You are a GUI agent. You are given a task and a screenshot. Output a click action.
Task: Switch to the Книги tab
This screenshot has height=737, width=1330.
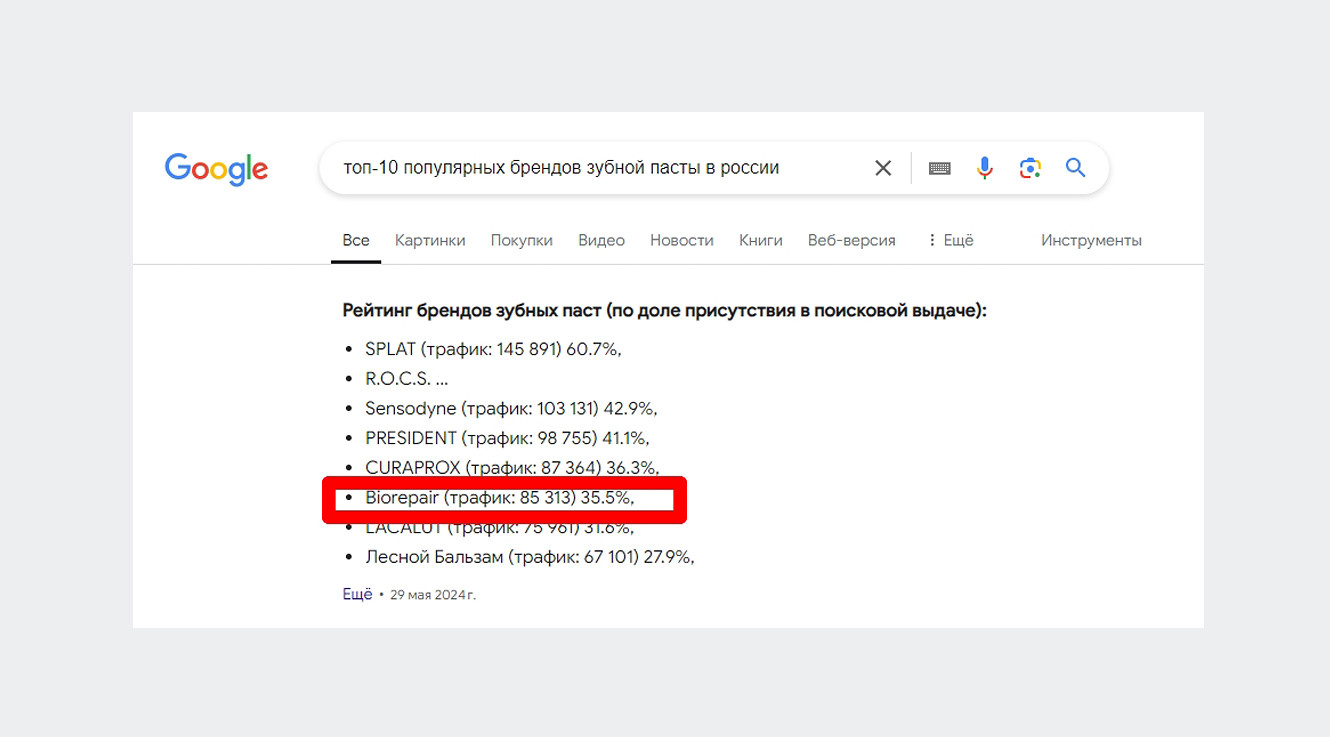[760, 240]
